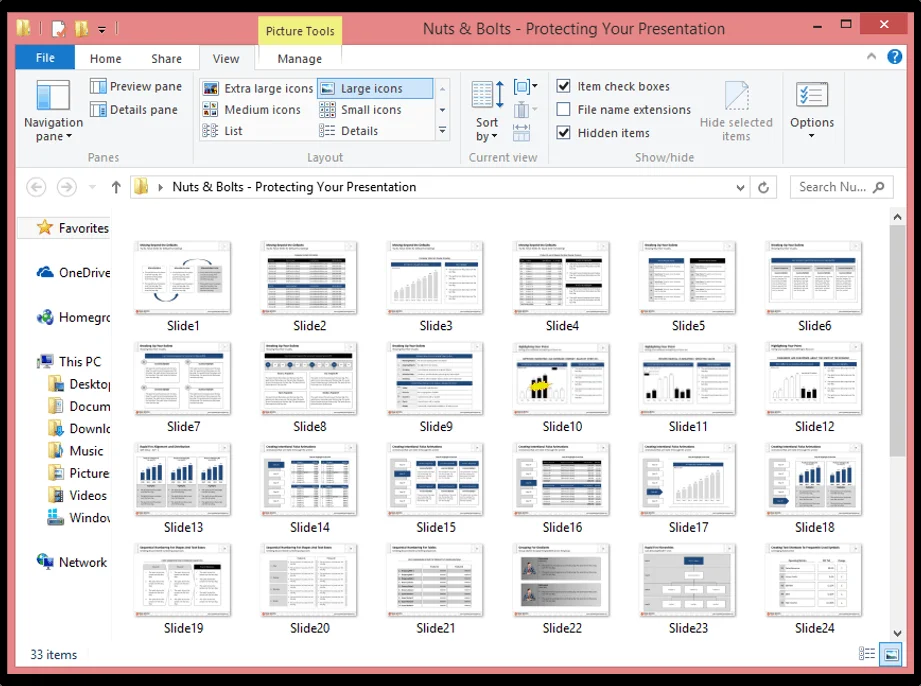Screen dimensions: 921x686
Task: Click New folder icon in quick access toolbar
Action: pyautogui.click(x=82, y=28)
